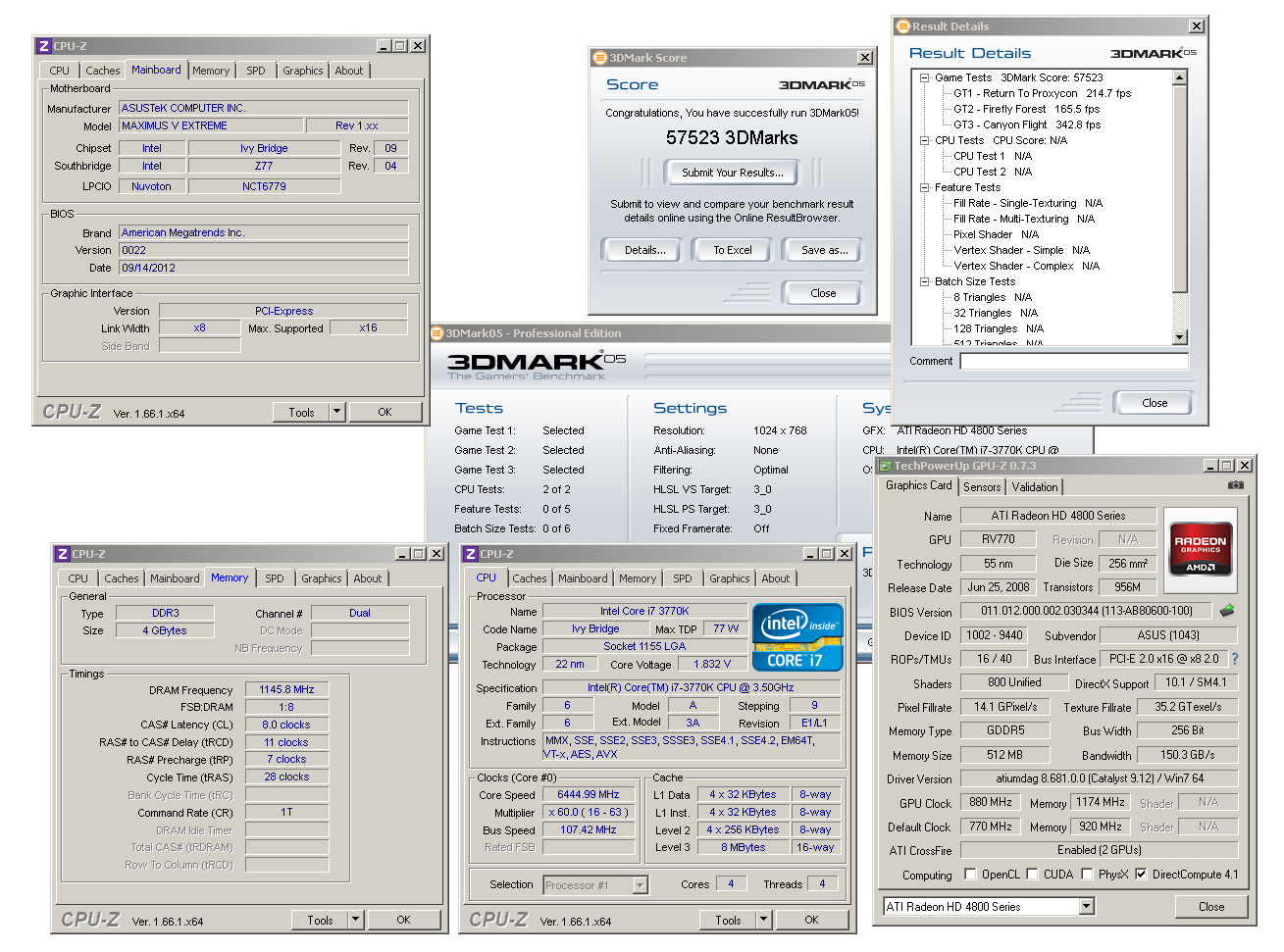Click Tools button in CPU-Z CPU window
This screenshot has width=1284, height=952.
click(728, 920)
